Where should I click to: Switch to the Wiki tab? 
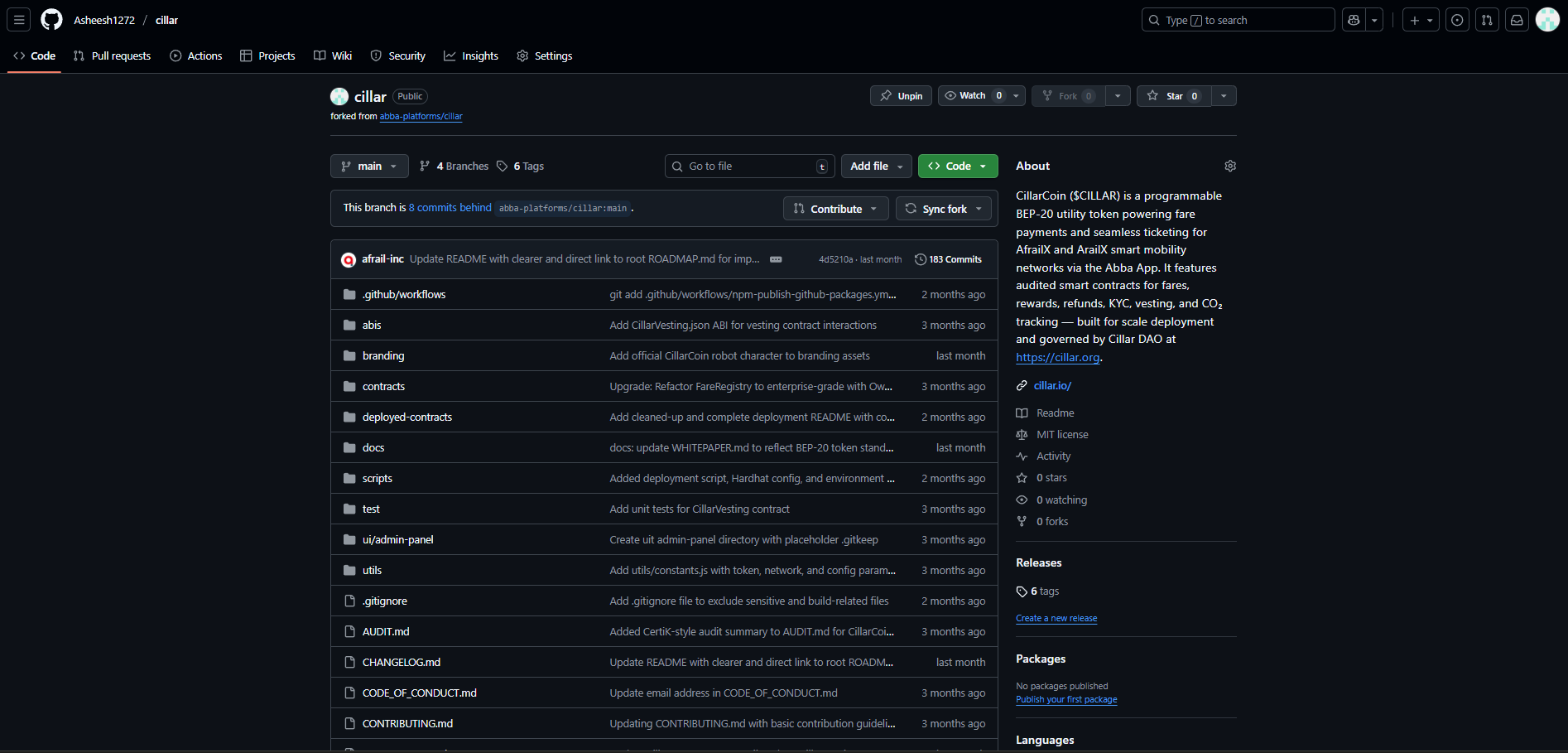point(333,56)
